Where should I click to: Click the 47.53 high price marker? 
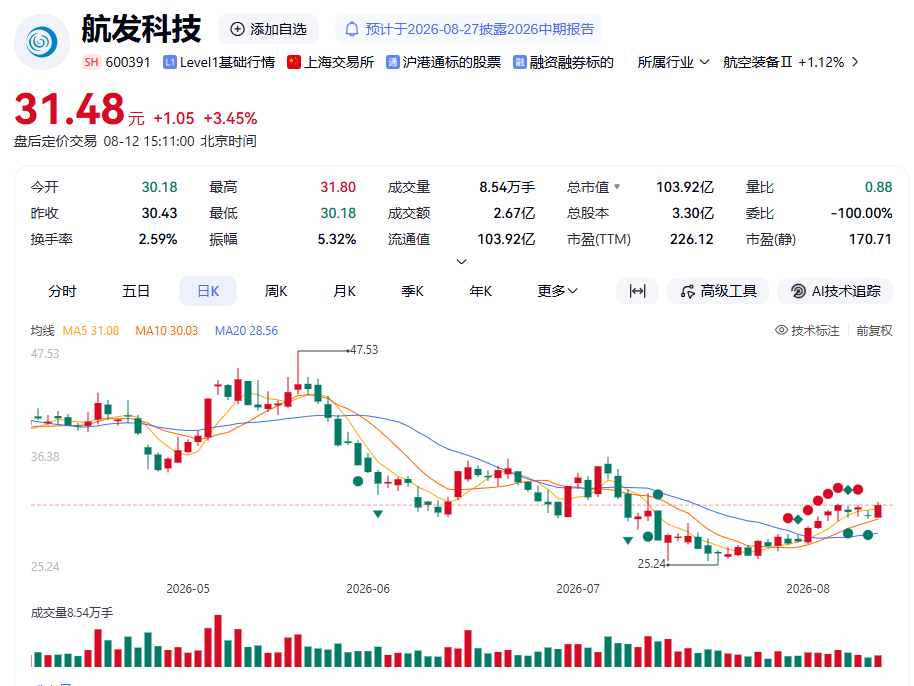364,350
